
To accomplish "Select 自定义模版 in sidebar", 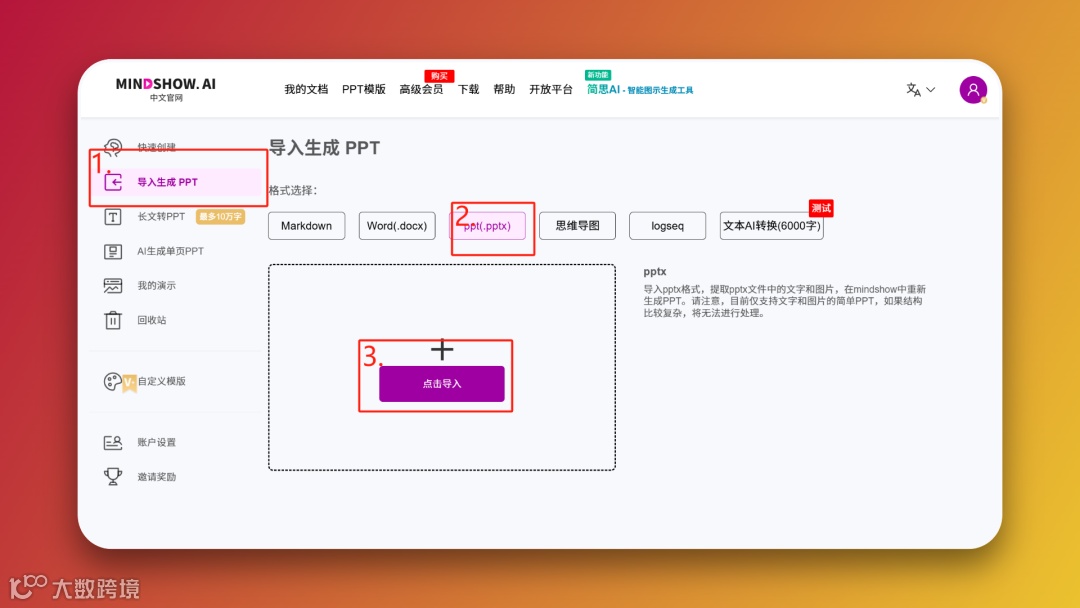I will coord(162,381).
